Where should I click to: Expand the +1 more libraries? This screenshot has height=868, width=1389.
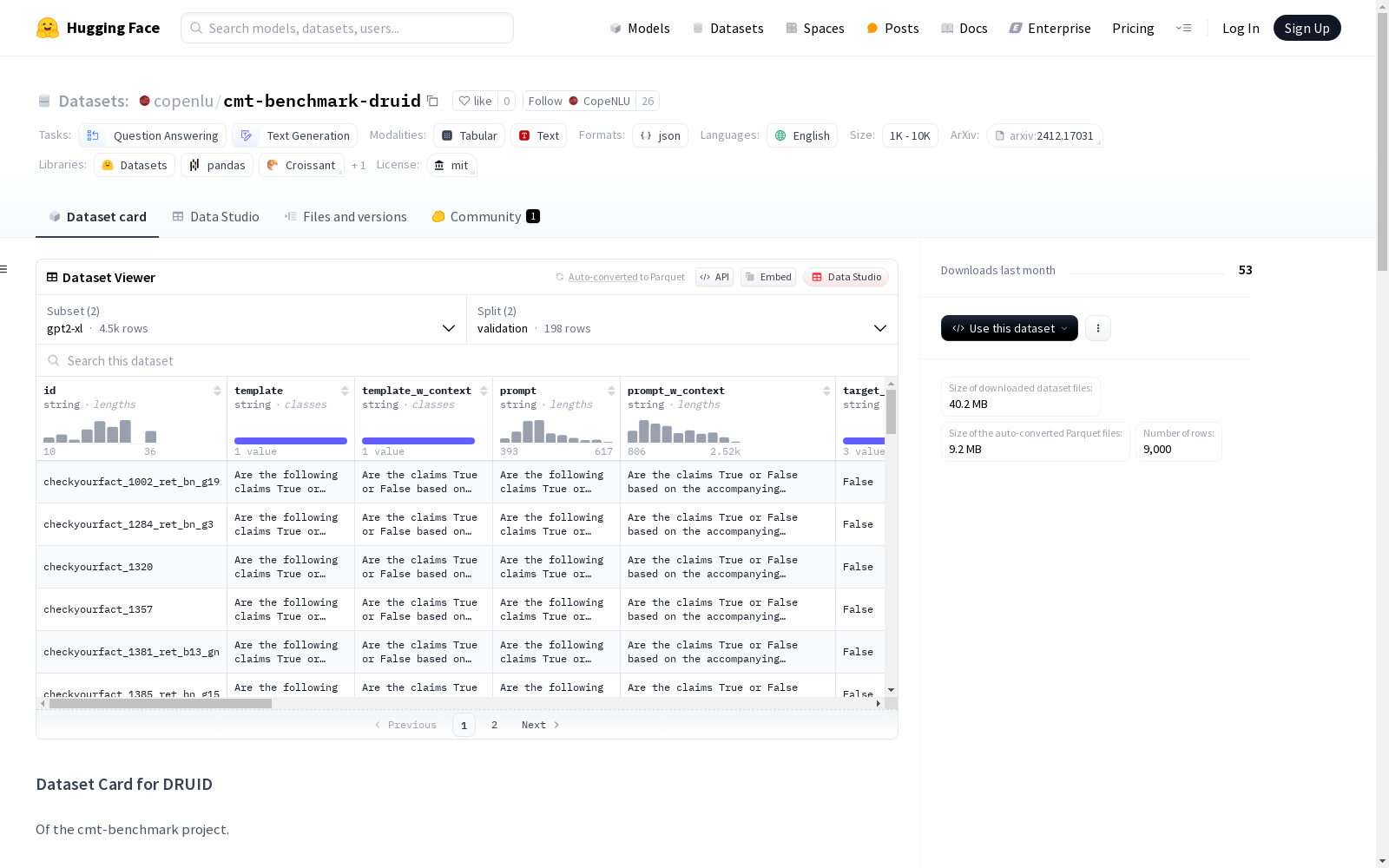pos(359,165)
